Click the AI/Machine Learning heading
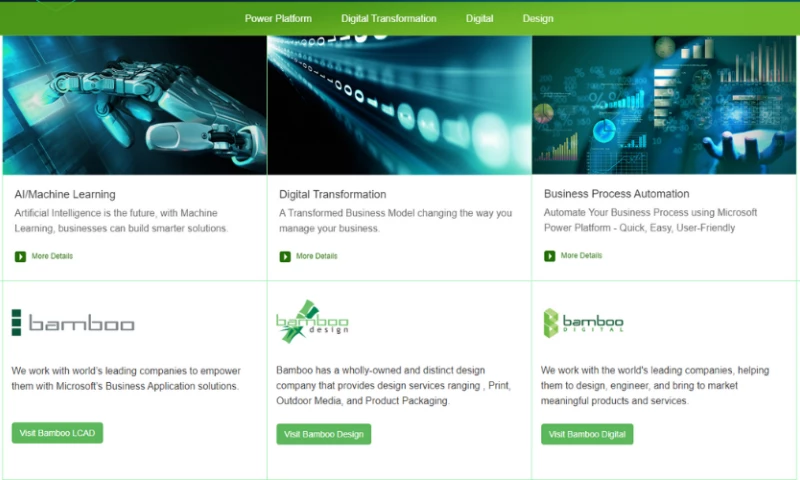The image size is (800, 480). click(65, 194)
